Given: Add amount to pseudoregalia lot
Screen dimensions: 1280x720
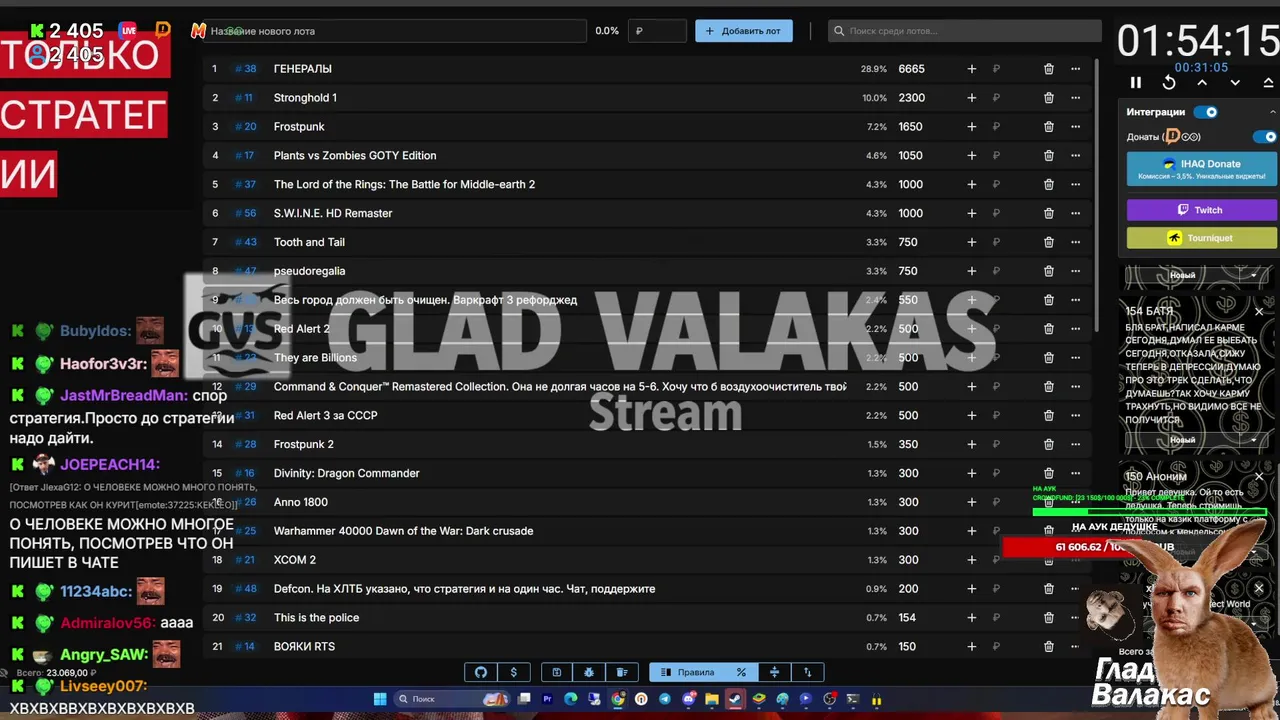Looking at the screenshot, I should (x=971, y=271).
